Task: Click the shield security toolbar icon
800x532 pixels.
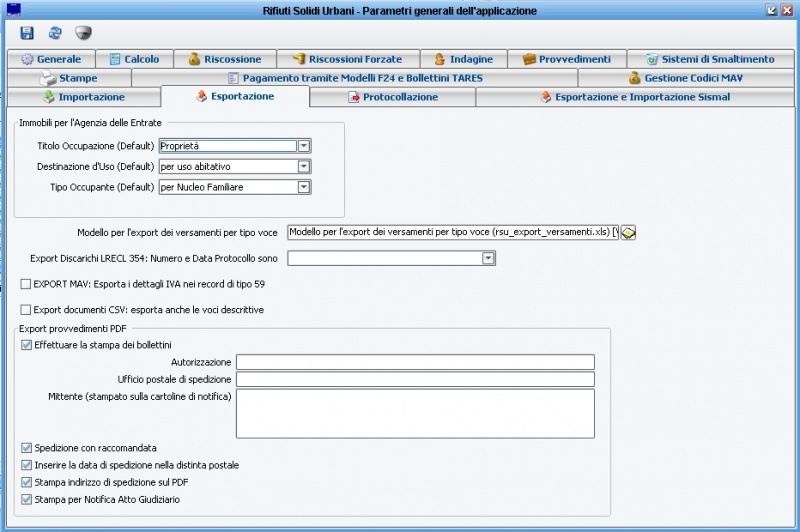Action: [83, 33]
